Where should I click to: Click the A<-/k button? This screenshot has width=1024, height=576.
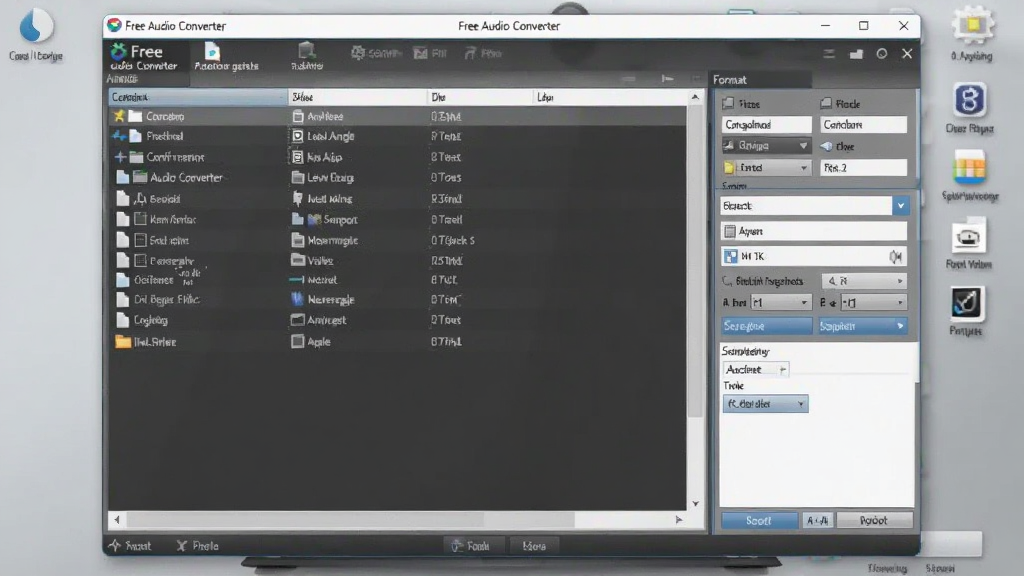click(817, 520)
